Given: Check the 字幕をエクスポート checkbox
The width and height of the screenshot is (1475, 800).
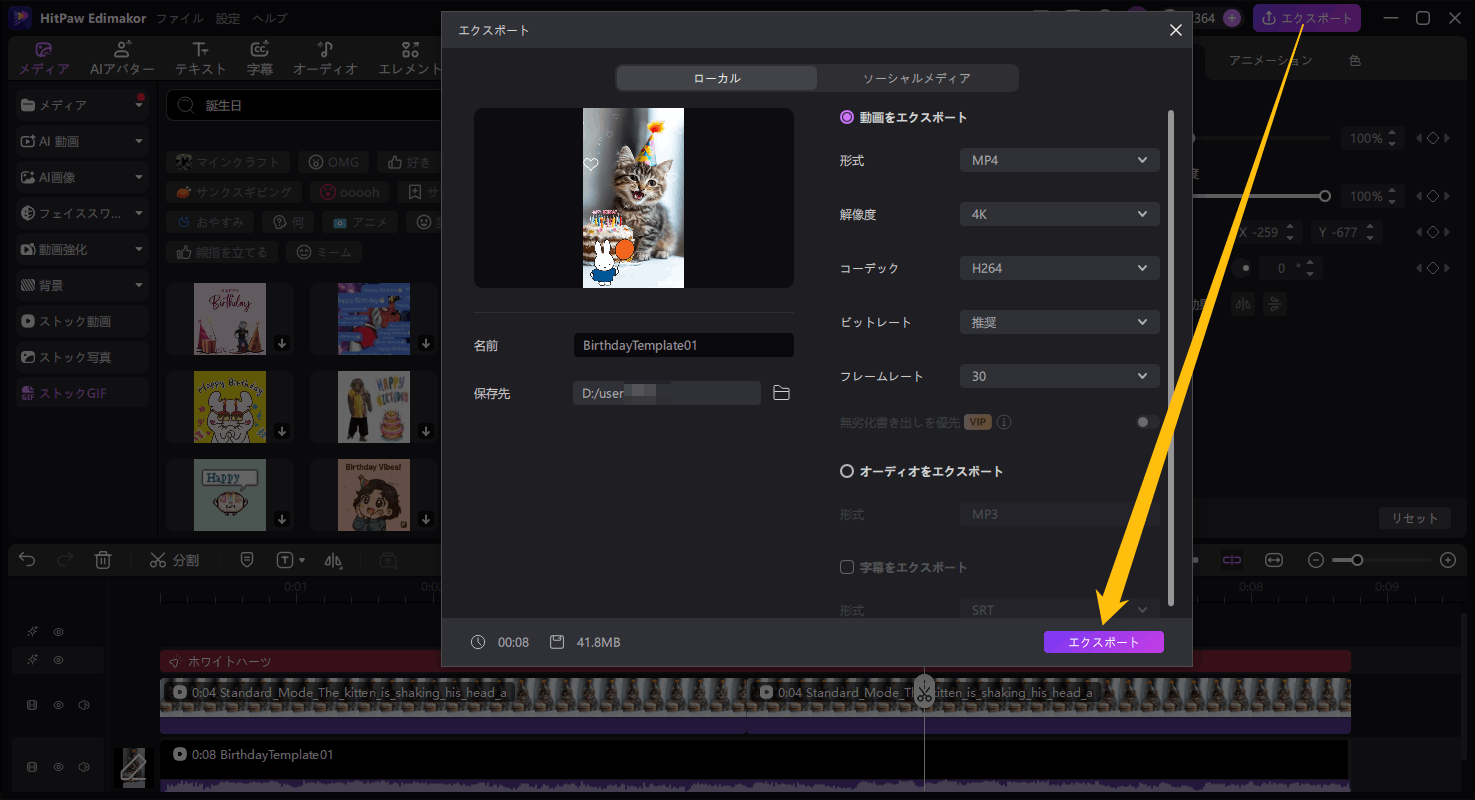Looking at the screenshot, I should (x=846, y=567).
